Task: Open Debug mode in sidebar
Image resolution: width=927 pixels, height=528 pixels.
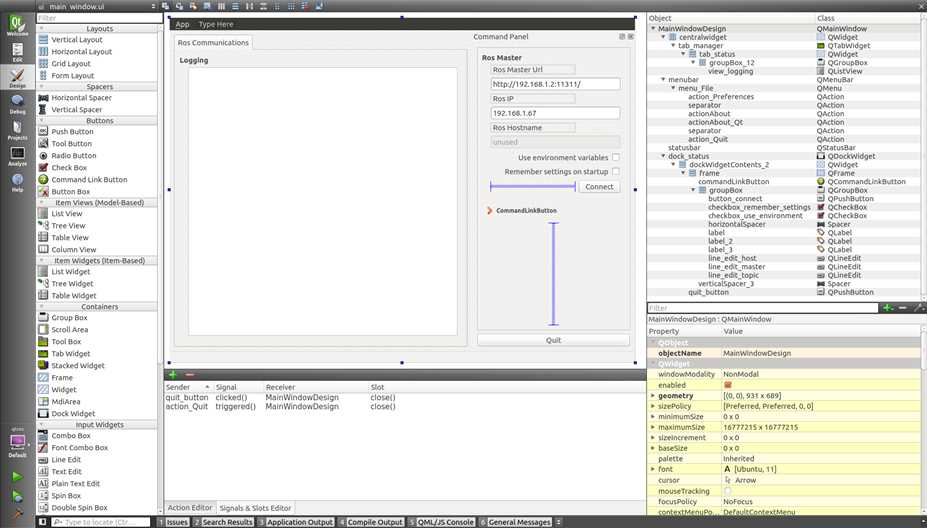Action: tap(17, 104)
